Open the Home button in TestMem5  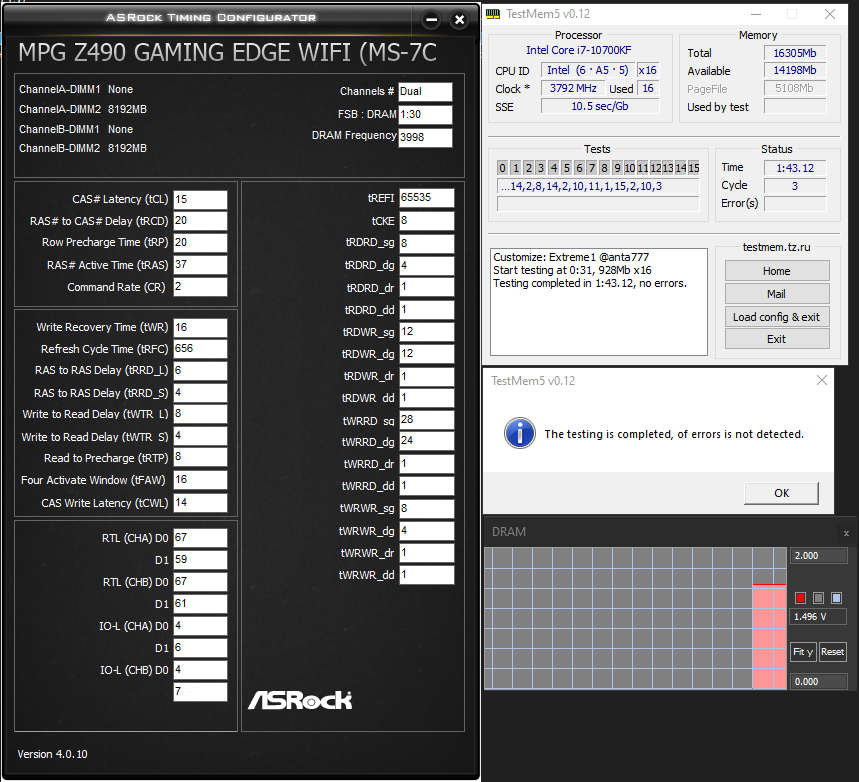pos(777,271)
